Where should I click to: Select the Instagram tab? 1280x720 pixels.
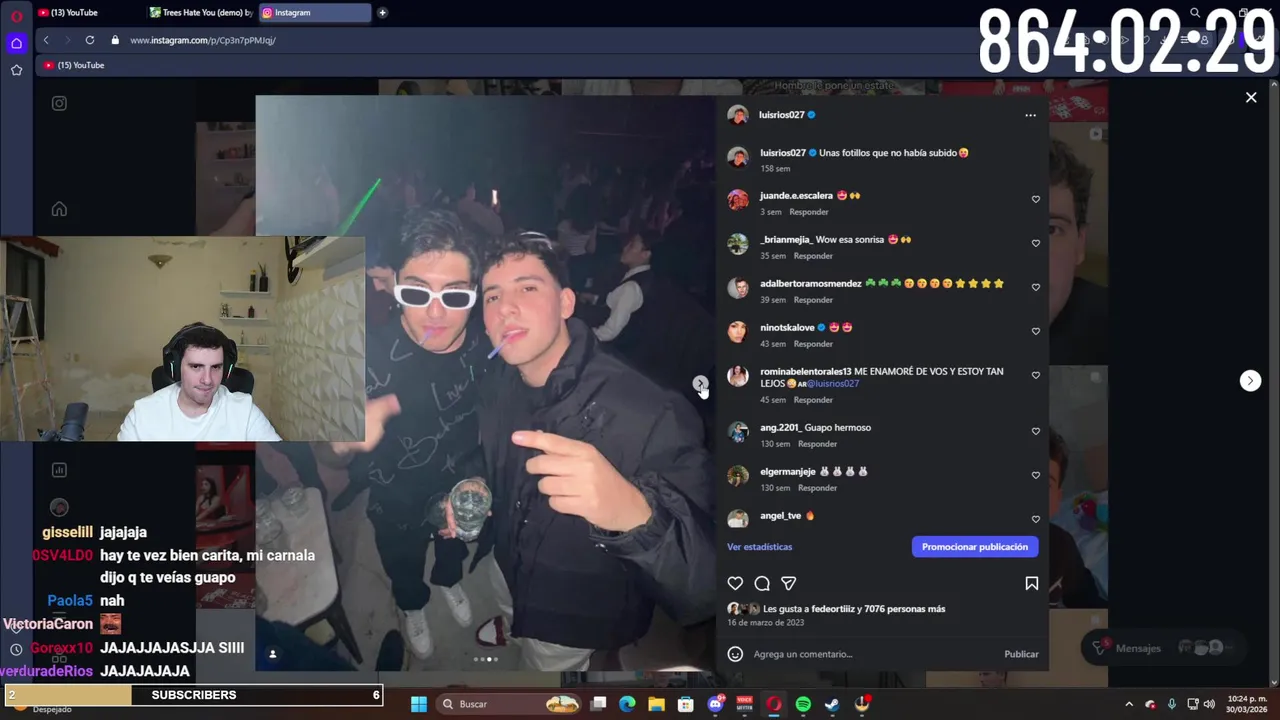tap(315, 12)
